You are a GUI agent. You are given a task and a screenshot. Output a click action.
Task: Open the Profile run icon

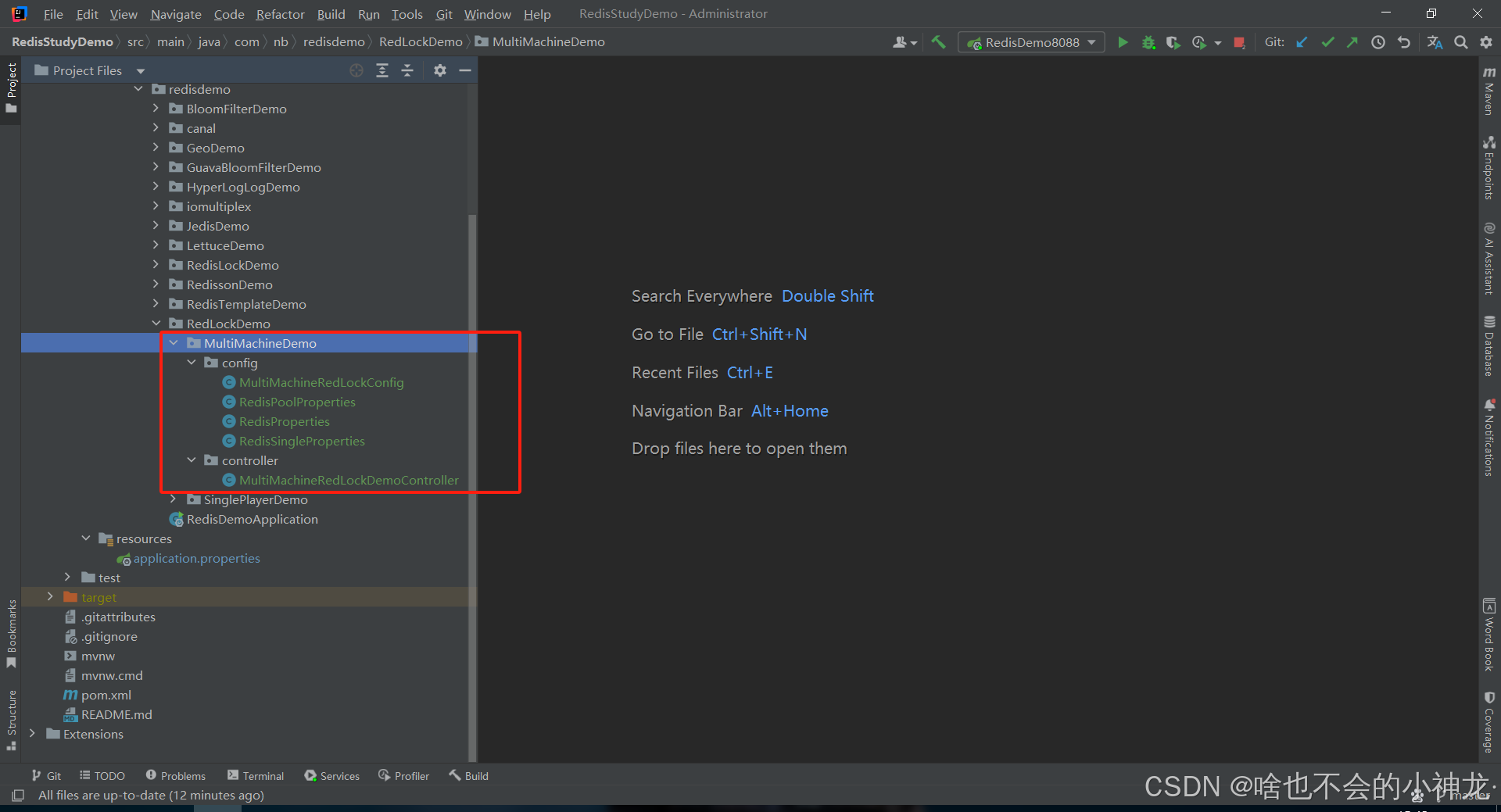pos(1199,42)
